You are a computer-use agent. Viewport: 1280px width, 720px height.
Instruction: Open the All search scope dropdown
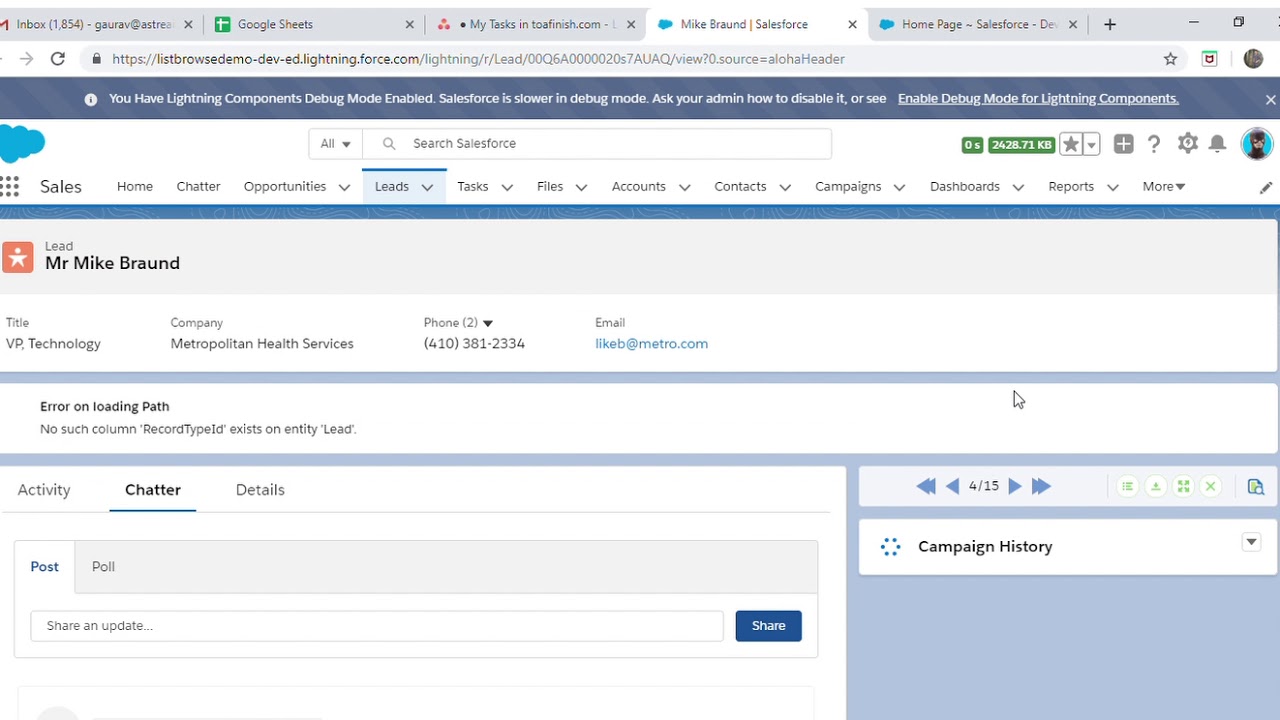click(335, 143)
